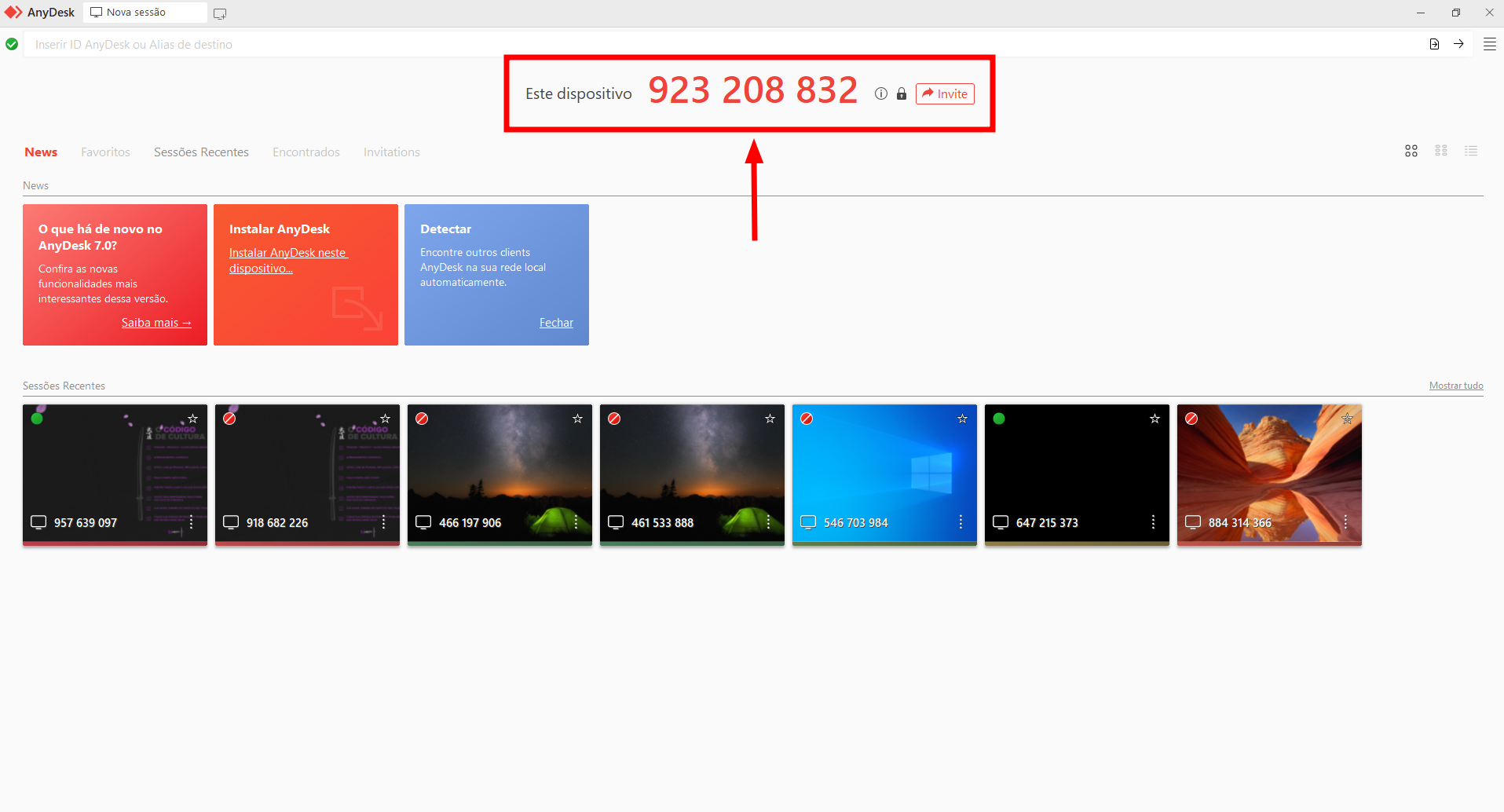The width and height of the screenshot is (1504, 812).
Task: Click green online status dot on 647 215 373
Action: click(x=999, y=419)
